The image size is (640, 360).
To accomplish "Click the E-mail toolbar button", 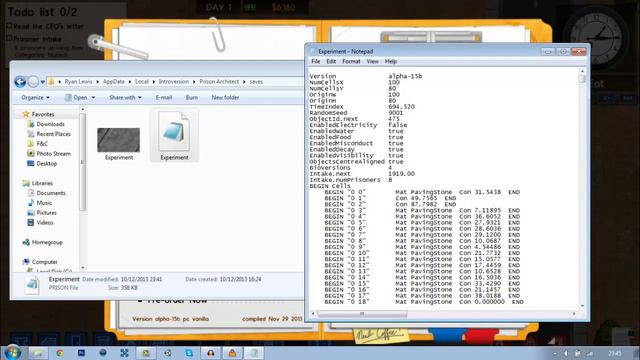I will (164, 98).
